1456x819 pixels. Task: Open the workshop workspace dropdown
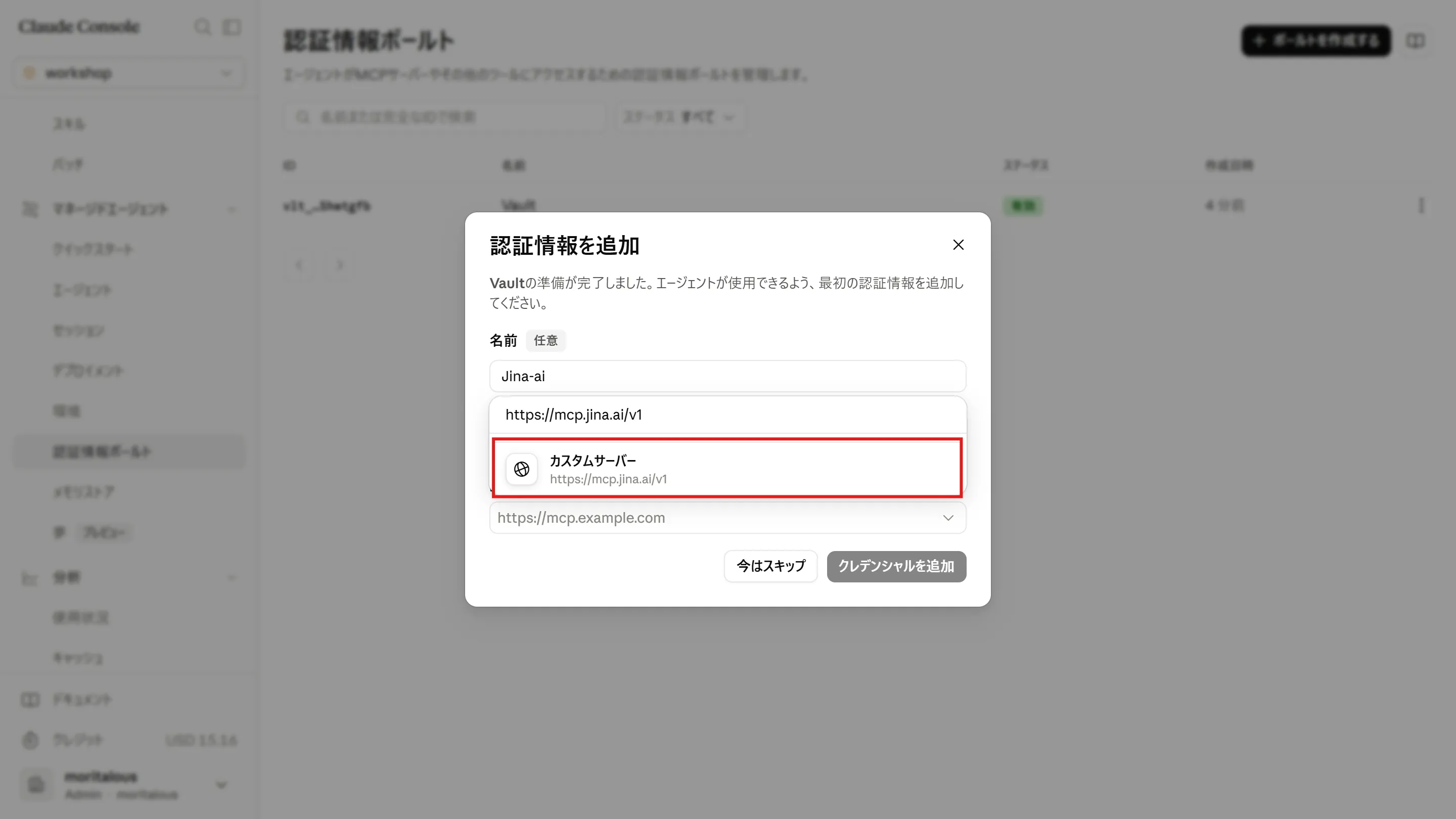[129, 73]
